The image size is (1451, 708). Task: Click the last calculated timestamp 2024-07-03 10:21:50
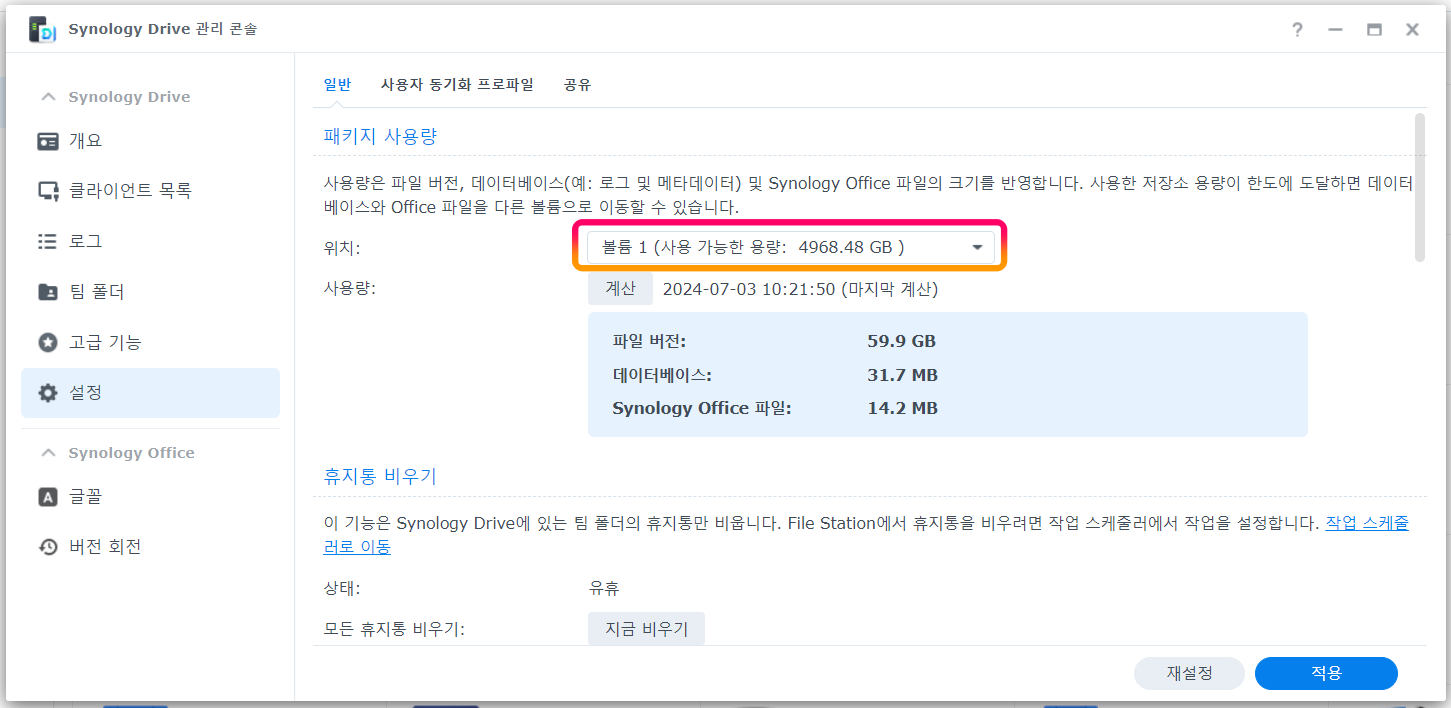[749, 289]
